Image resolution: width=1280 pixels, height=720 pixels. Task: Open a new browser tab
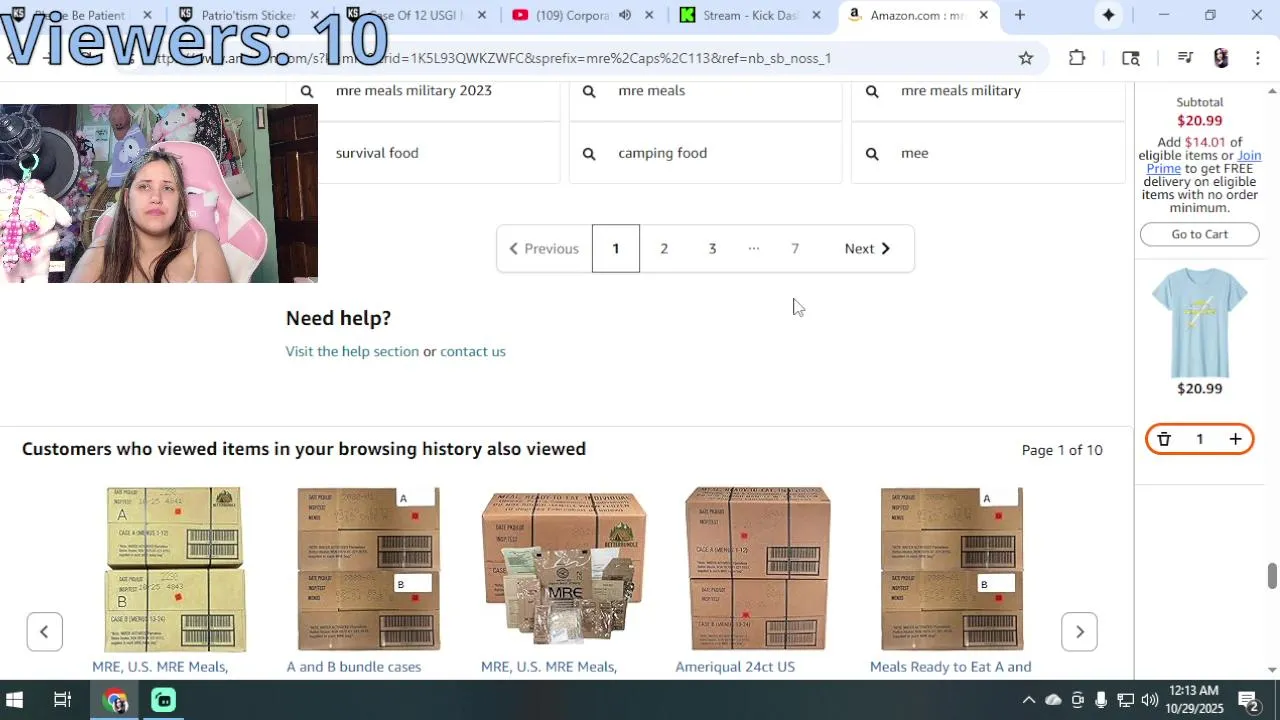coord(1020,15)
